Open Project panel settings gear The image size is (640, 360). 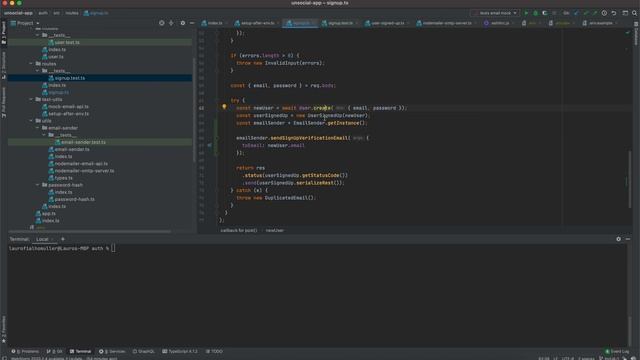point(182,23)
